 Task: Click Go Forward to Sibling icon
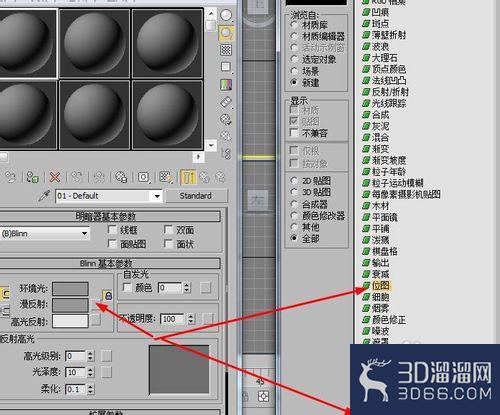(x=221, y=177)
